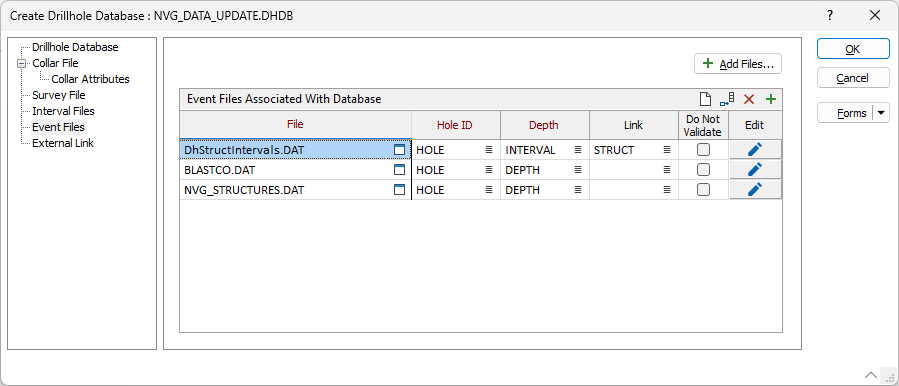Enable Do Not Validate for BLASTCO.DAT

tap(703, 170)
